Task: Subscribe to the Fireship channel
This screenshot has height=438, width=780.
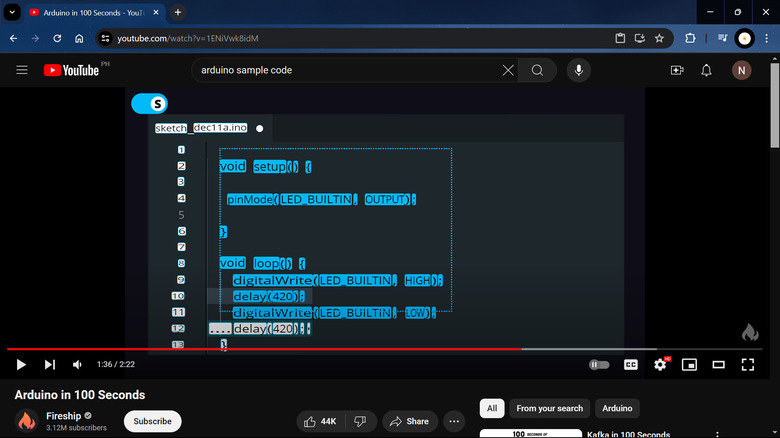Action: 152,421
